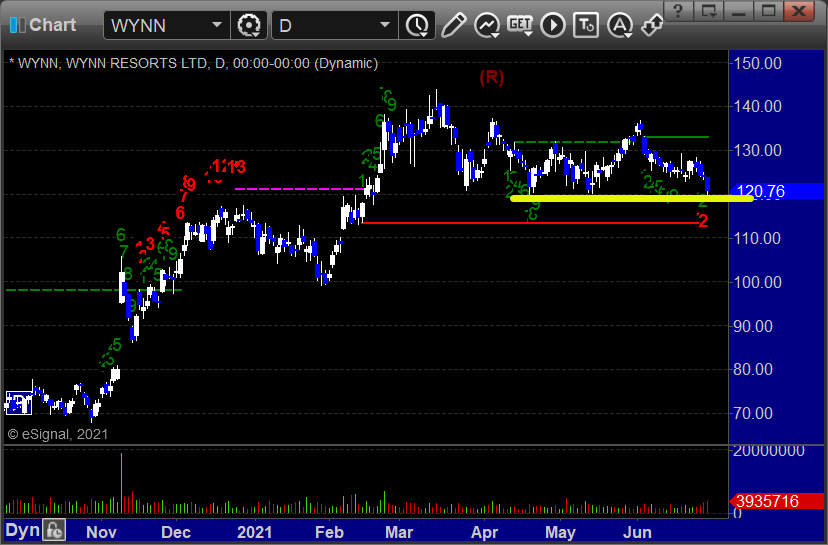Open the symbol settings gear icon

pos(249,25)
